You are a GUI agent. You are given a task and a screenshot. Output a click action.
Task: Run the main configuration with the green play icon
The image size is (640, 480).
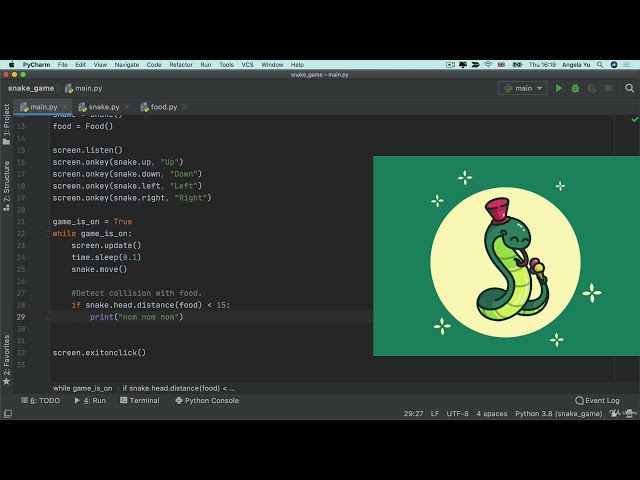559,88
